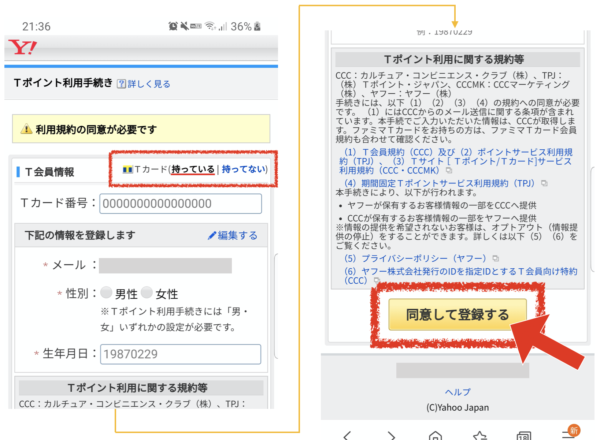
Task: Open browser menu with 新 badge
Action: point(570,433)
